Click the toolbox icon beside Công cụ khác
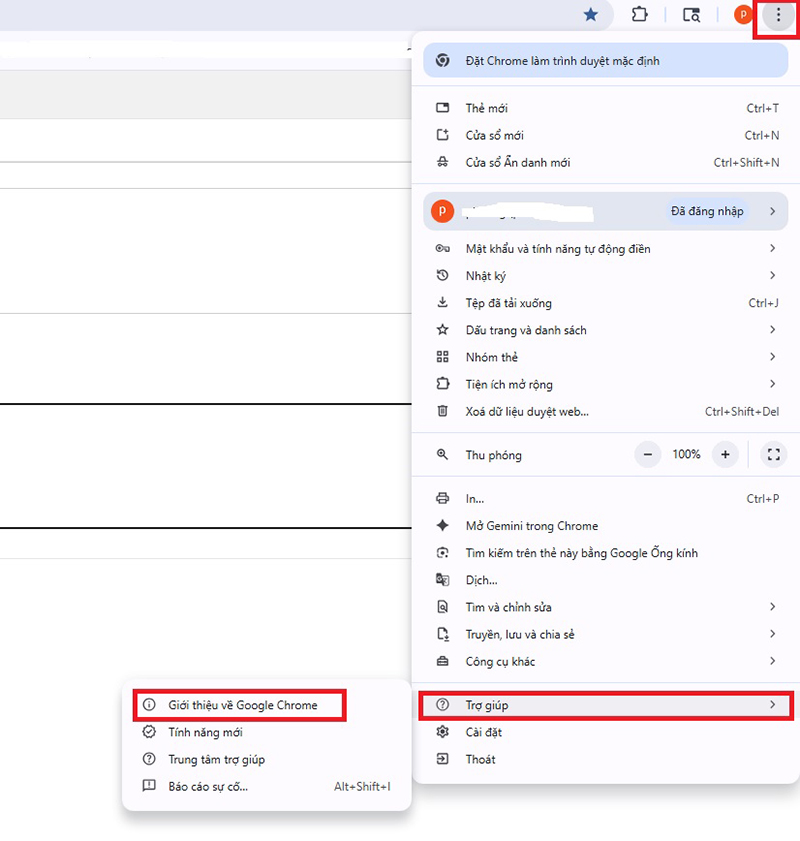The width and height of the screenshot is (800, 841). pyautogui.click(x=442, y=661)
